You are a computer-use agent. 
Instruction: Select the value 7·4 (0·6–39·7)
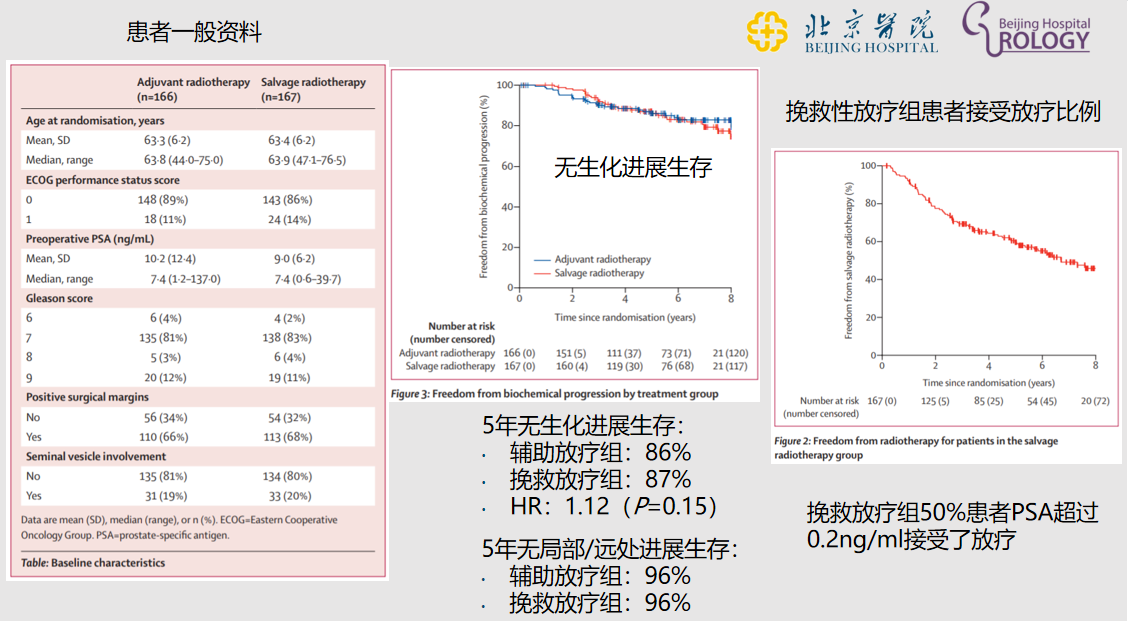(308, 278)
